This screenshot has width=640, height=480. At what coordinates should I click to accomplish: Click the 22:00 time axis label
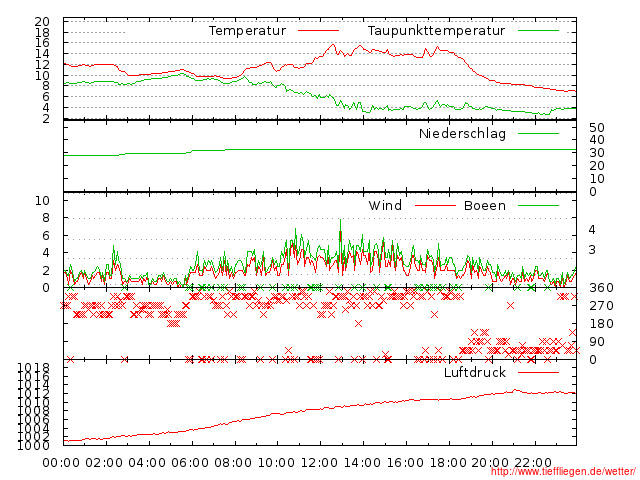[533, 462]
